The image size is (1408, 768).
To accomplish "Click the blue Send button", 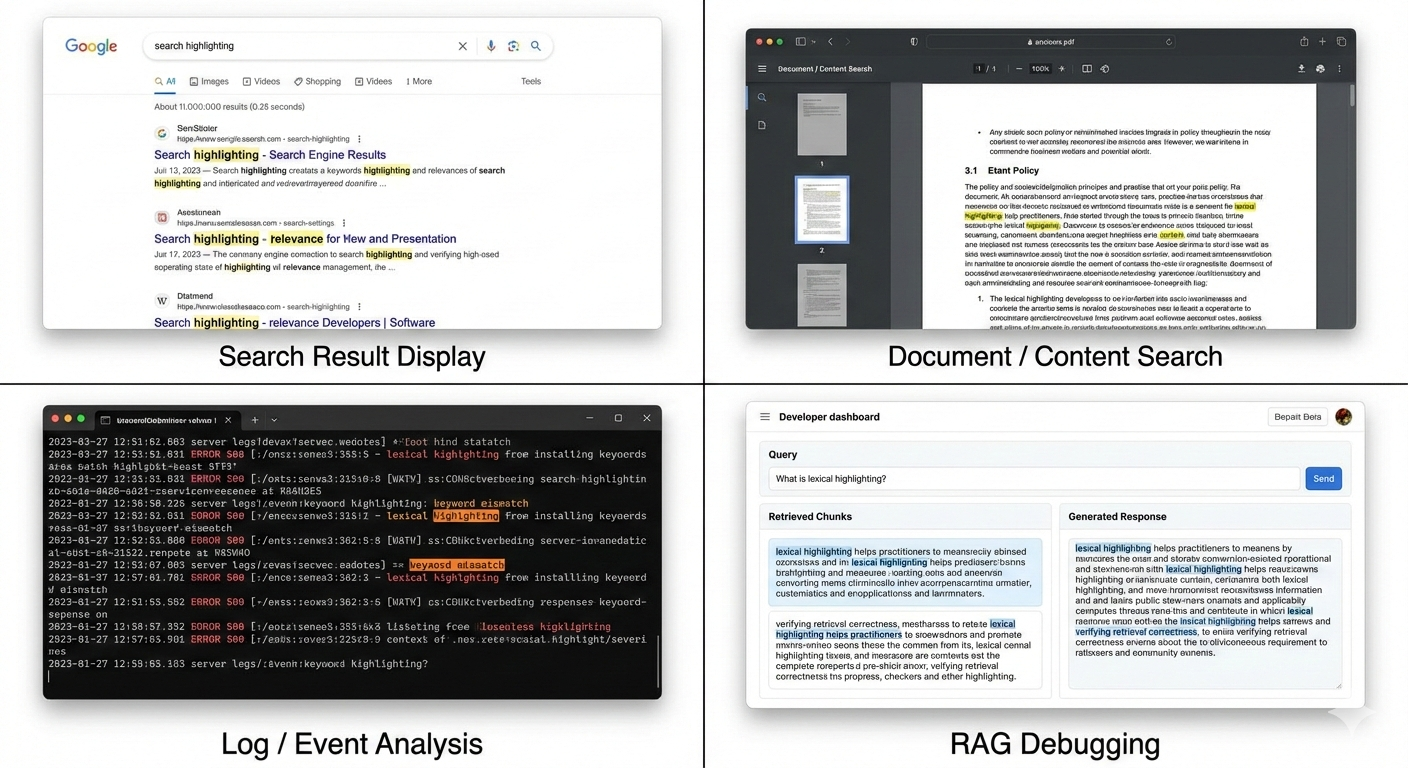I will click(x=1323, y=479).
